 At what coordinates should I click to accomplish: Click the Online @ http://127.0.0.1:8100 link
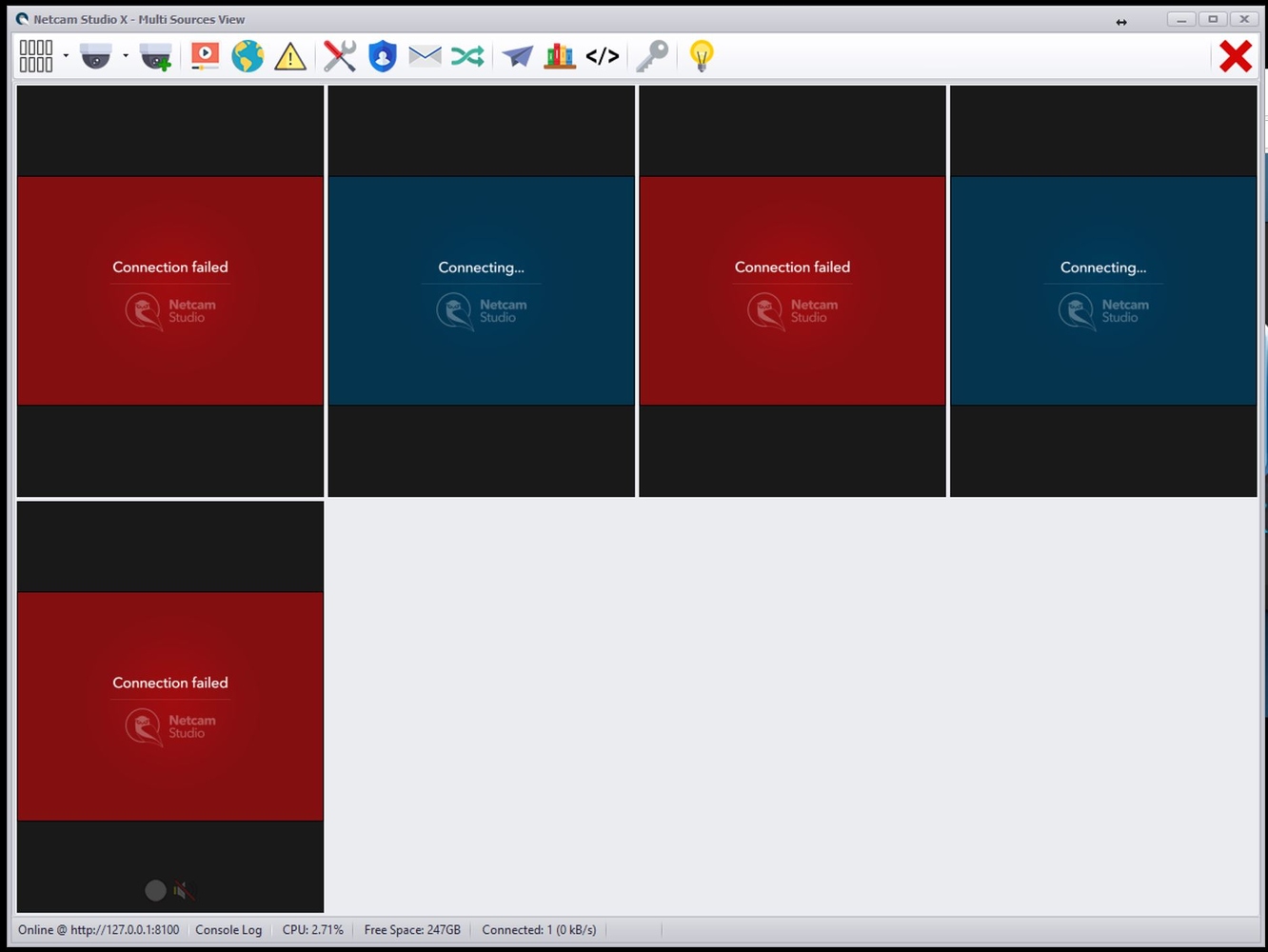[x=98, y=930]
